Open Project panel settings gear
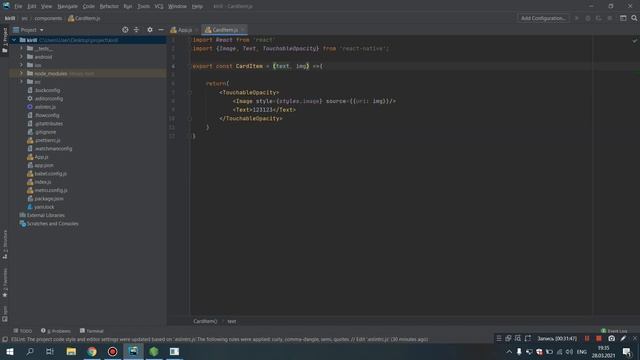Viewport: 640px width, 360px height. click(150, 30)
